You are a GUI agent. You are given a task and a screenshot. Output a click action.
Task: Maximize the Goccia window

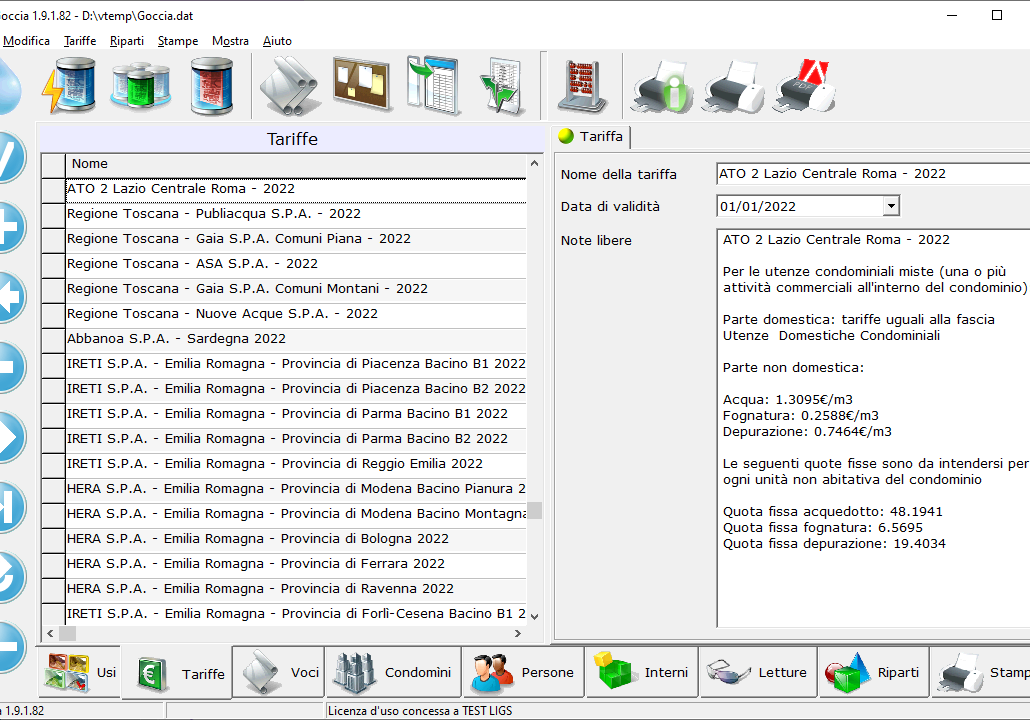click(x=996, y=15)
